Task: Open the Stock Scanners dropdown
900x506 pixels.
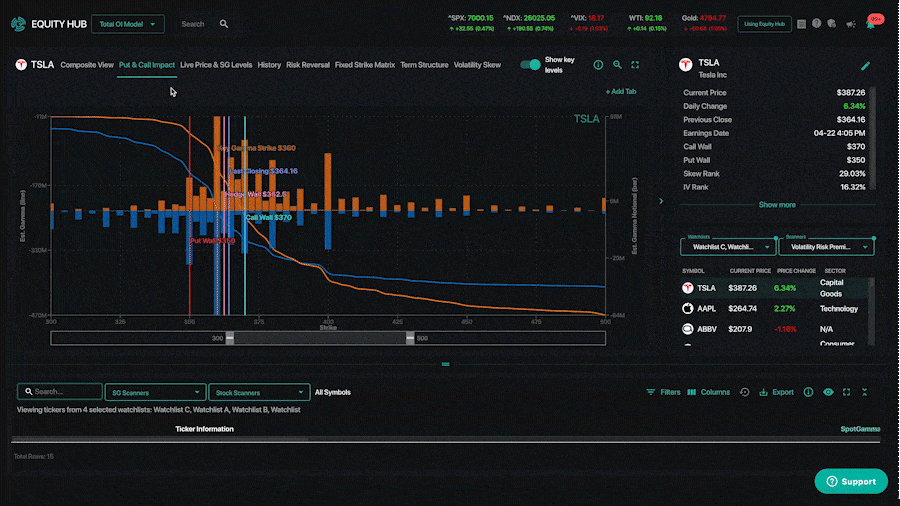Action: click(x=259, y=392)
